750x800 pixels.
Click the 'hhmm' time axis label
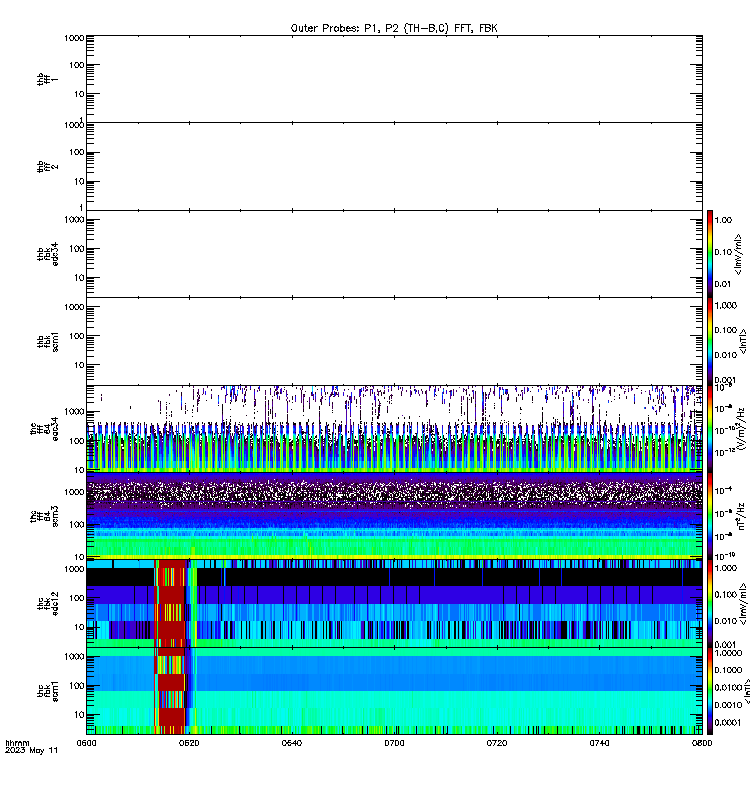pyautogui.click(x=17, y=743)
